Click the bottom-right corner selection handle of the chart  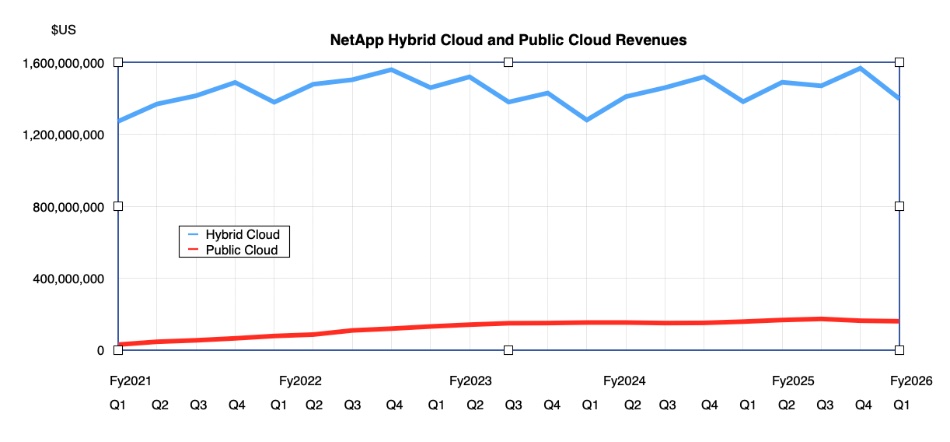899,350
